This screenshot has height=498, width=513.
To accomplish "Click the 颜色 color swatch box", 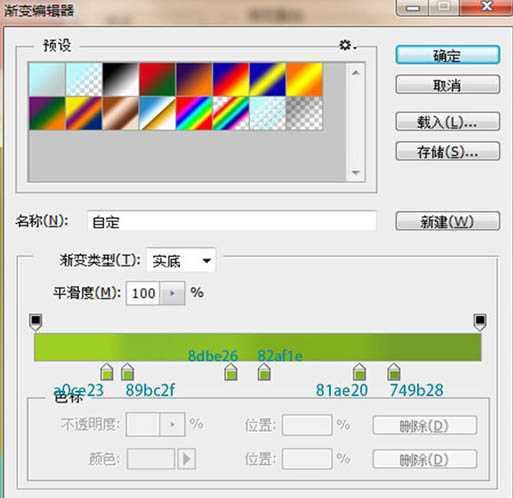I will point(151,459).
